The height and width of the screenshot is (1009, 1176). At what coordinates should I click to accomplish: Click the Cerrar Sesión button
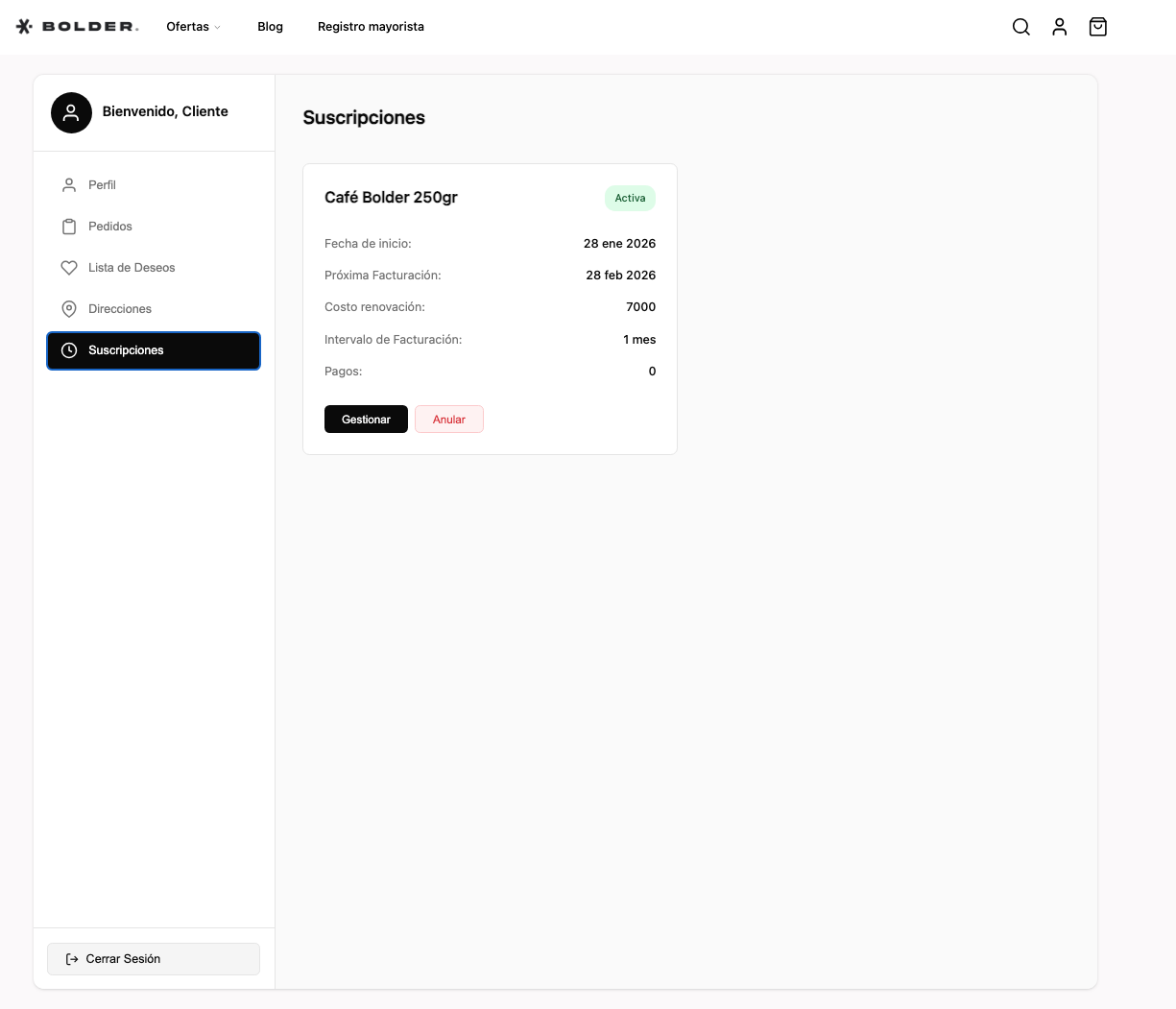(x=154, y=959)
